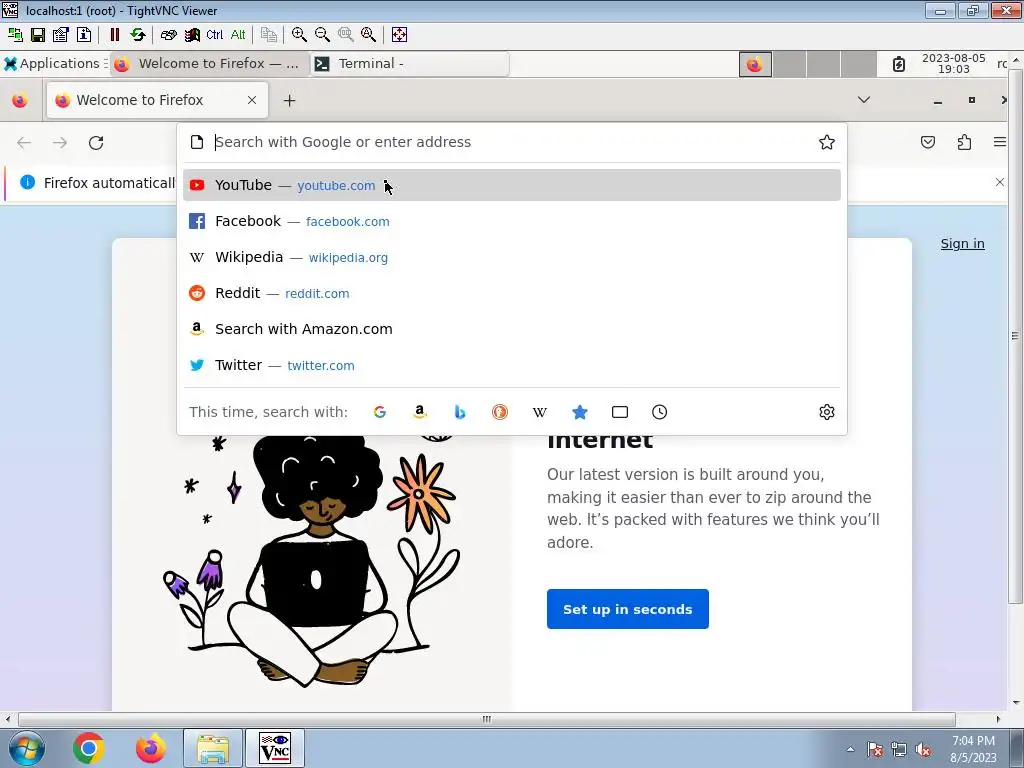Viewport: 1024px width, 768px height.
Task: Select the Facebook suggestion
Action: [512, 221]
